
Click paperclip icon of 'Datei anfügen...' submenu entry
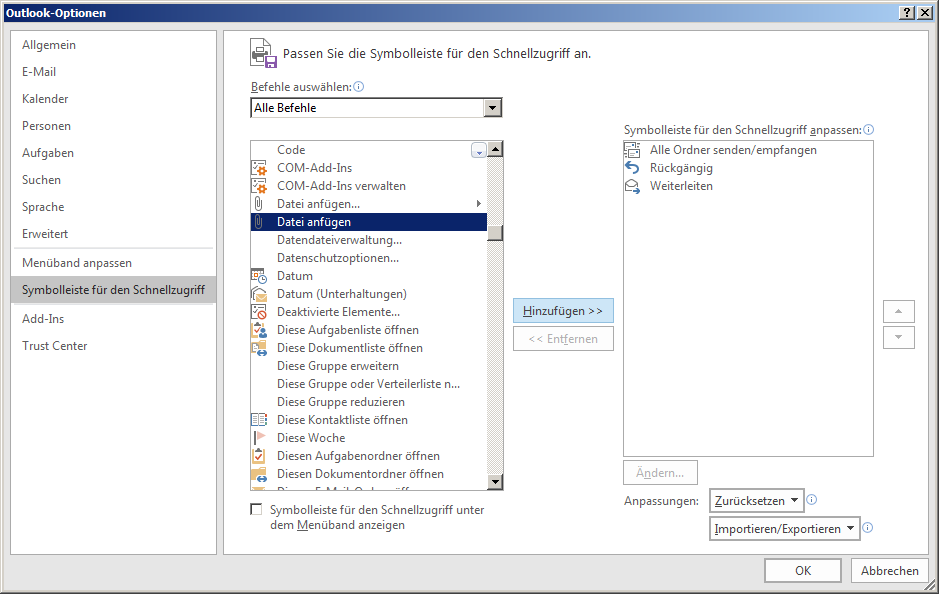[259, 204]
